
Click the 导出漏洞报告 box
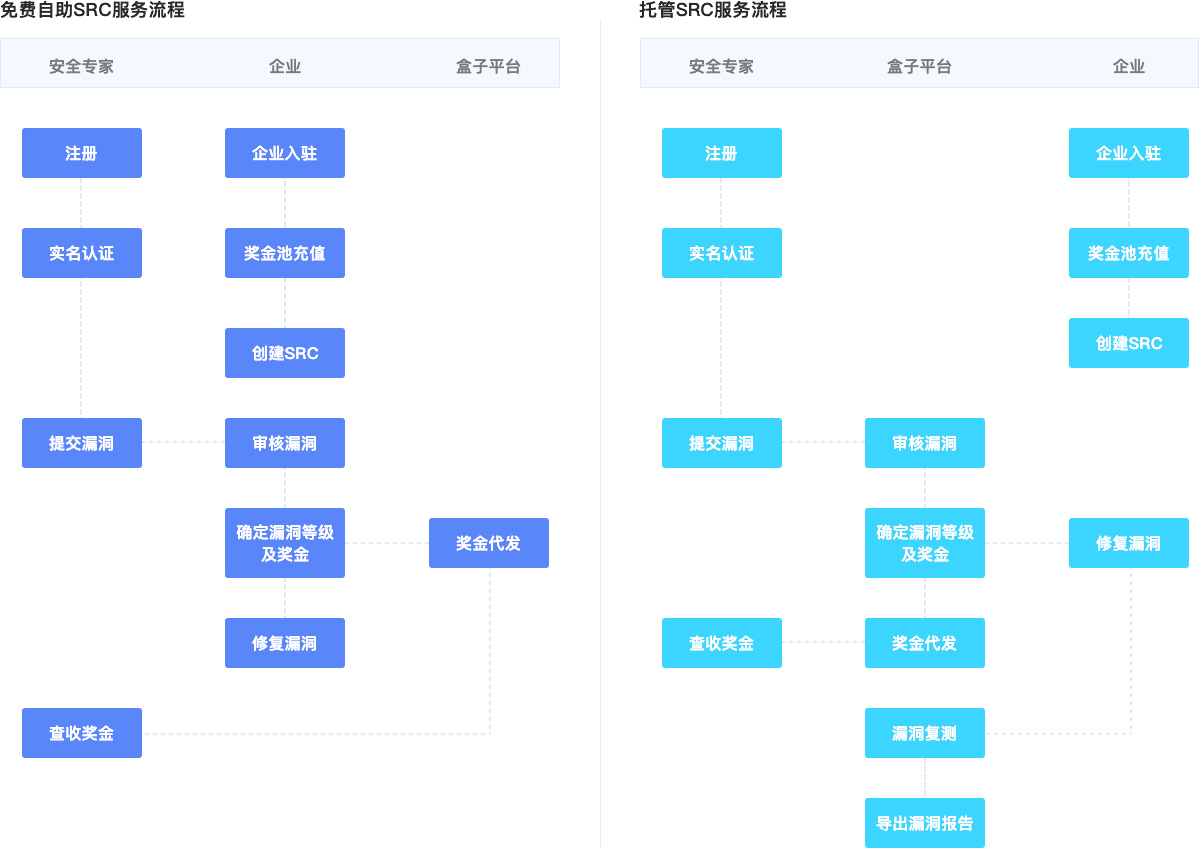pyautogui.click(x=924, y=823)
